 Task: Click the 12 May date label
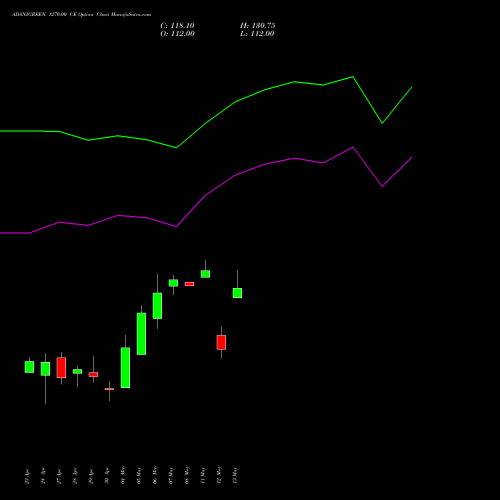219,475
